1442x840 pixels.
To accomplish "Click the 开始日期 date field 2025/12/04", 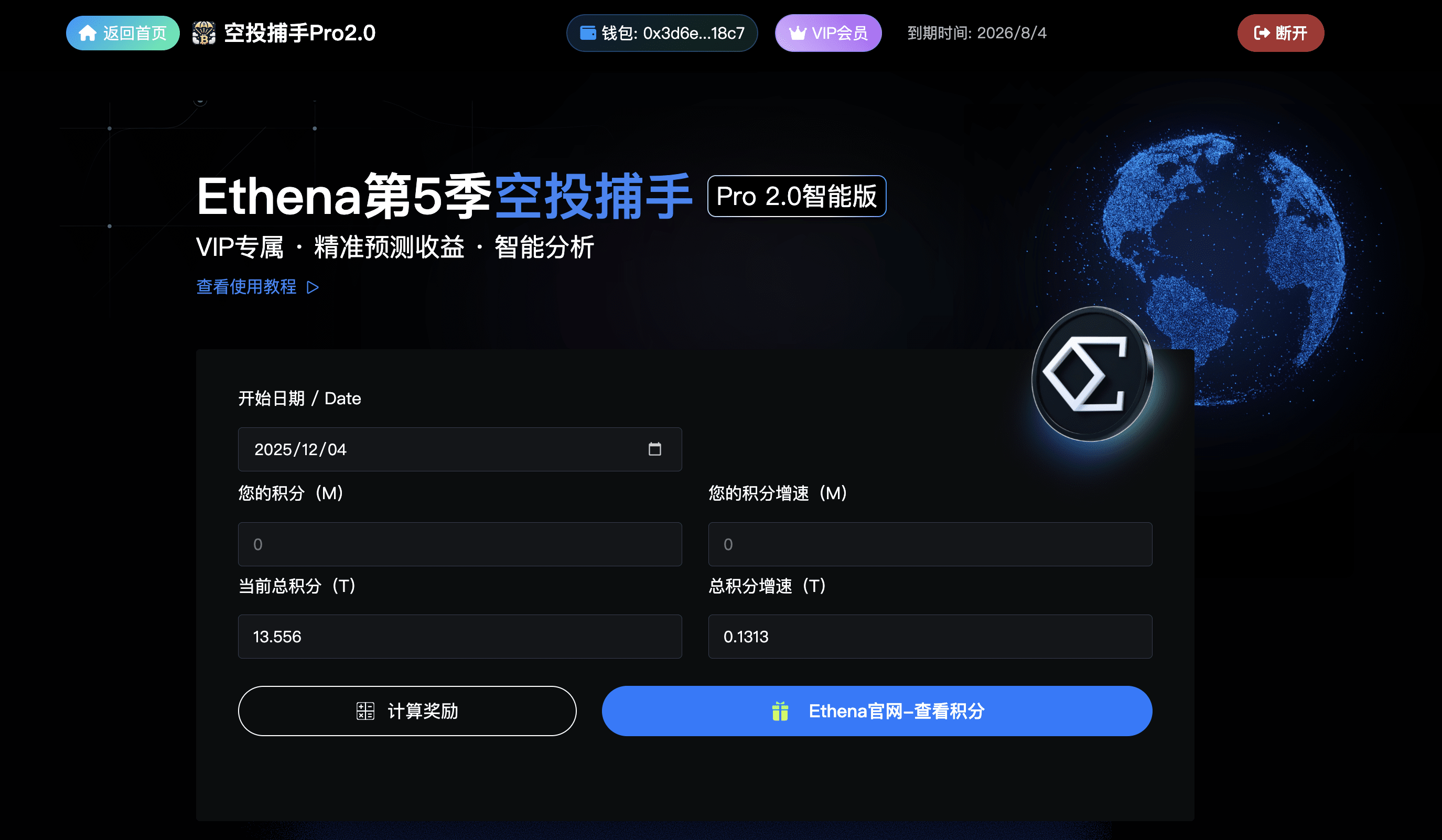I will 459,449.
